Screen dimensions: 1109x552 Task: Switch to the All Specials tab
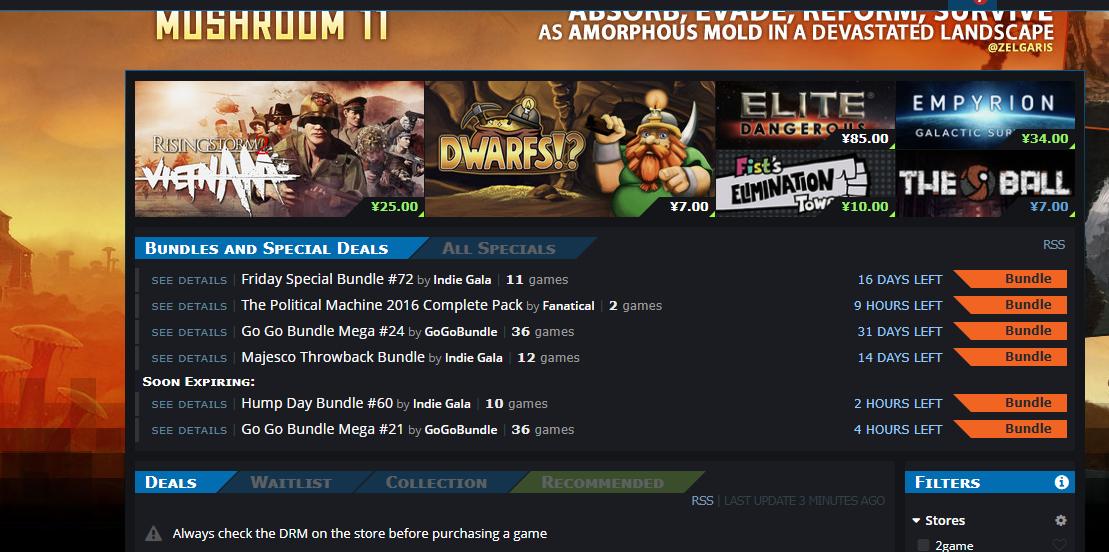pos(499,248)
